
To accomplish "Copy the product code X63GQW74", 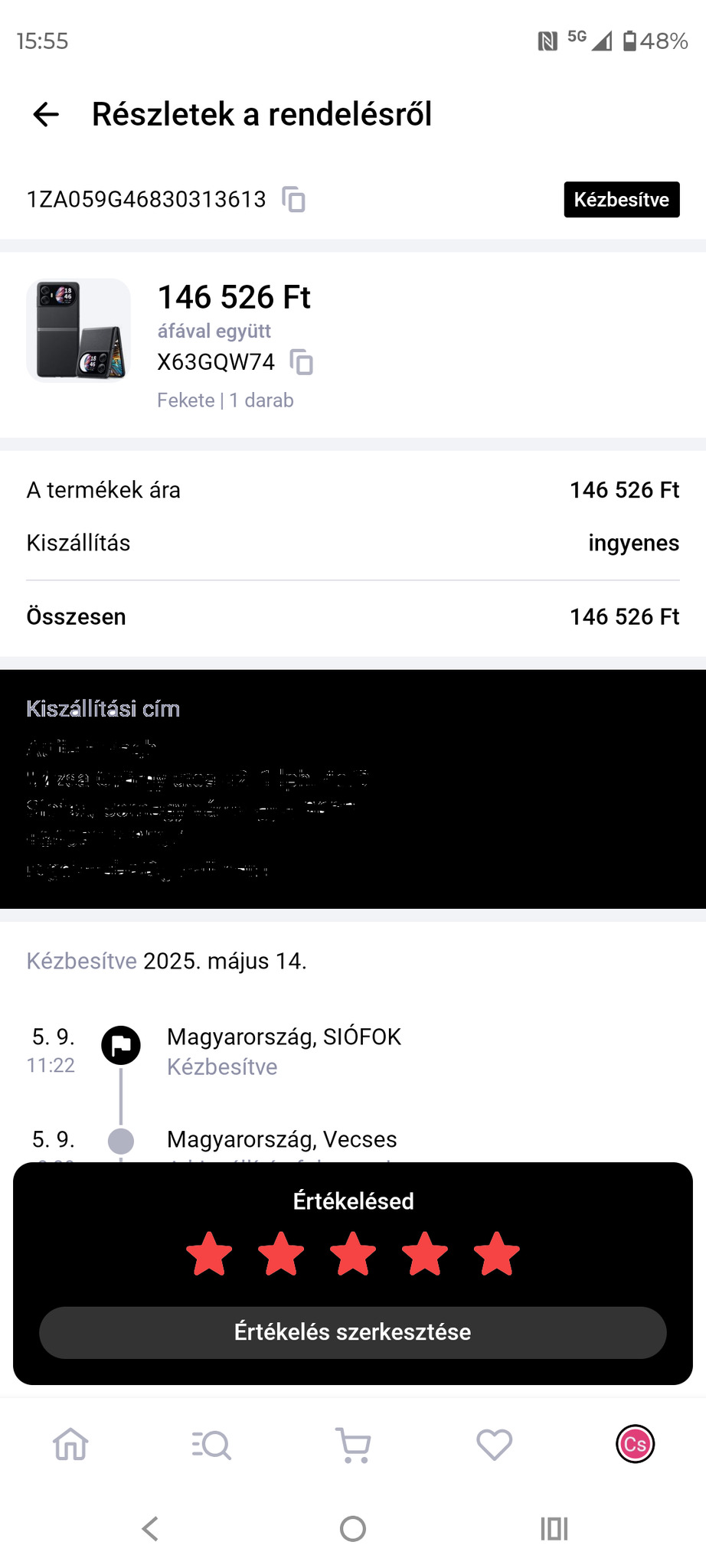I will coord(302,361).
